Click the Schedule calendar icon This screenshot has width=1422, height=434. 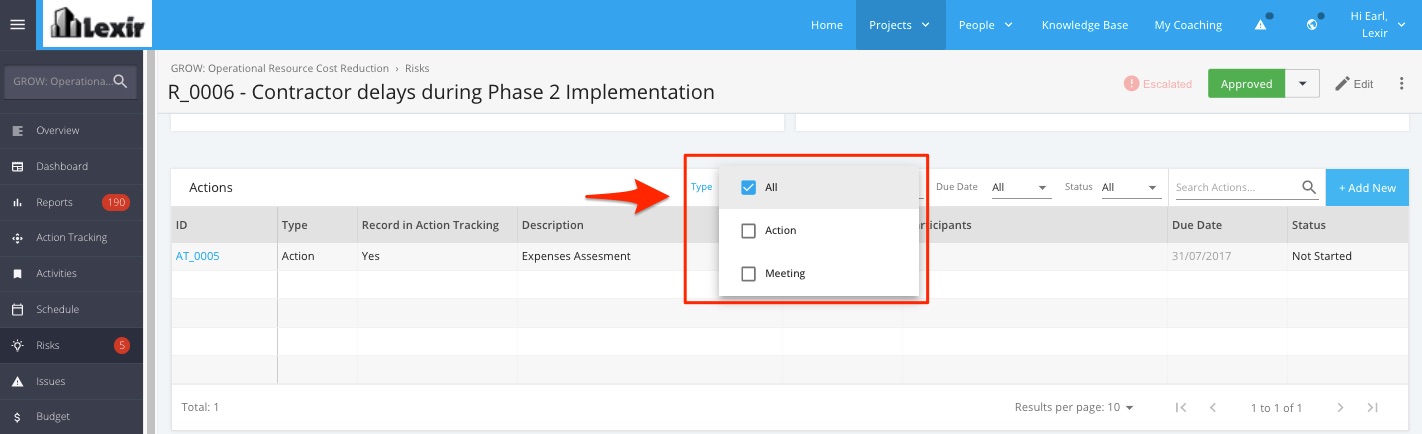(17, 309)
